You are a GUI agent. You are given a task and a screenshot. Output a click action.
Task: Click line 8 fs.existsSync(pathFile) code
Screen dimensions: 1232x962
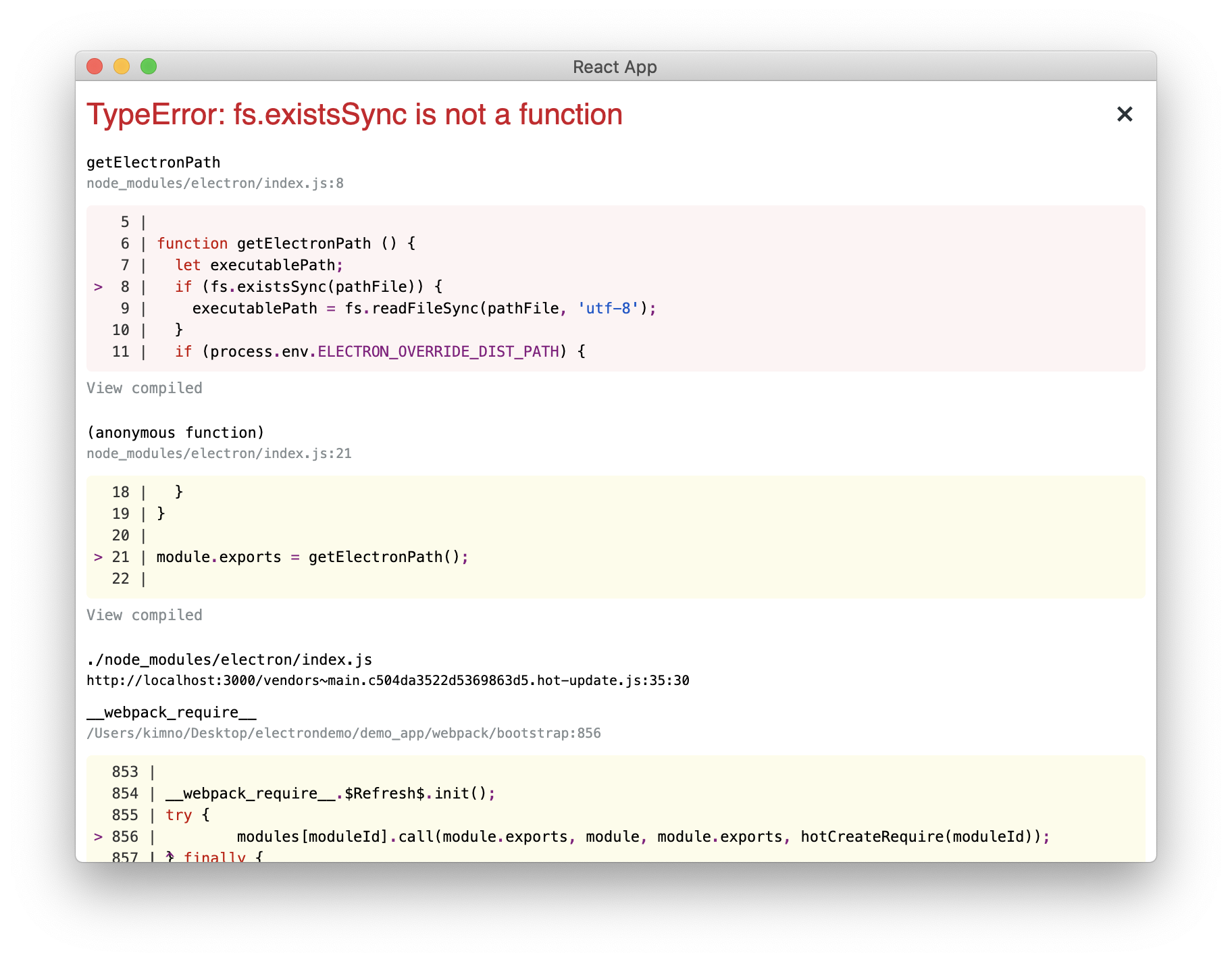click(x=309, y=286)
